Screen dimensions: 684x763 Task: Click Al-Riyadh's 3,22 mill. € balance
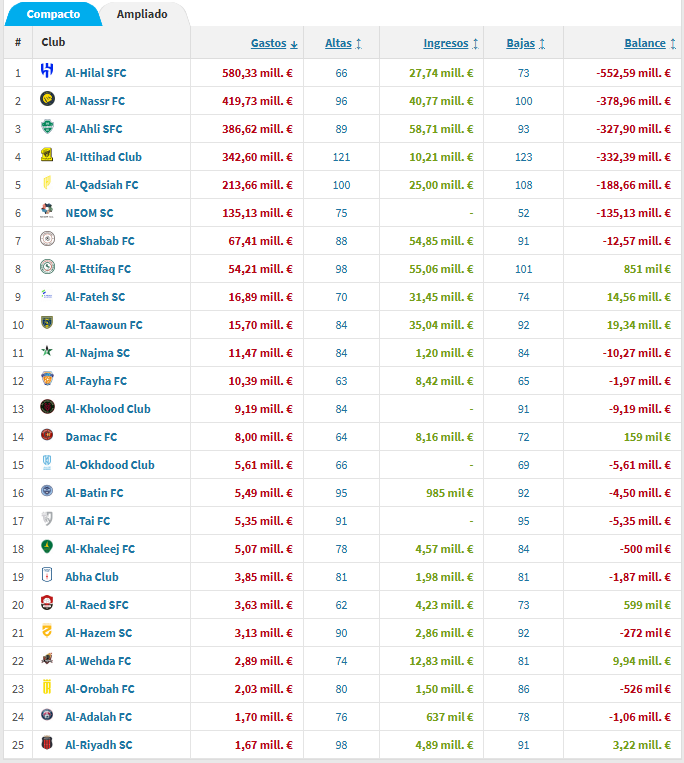click(x=642, y=745)
